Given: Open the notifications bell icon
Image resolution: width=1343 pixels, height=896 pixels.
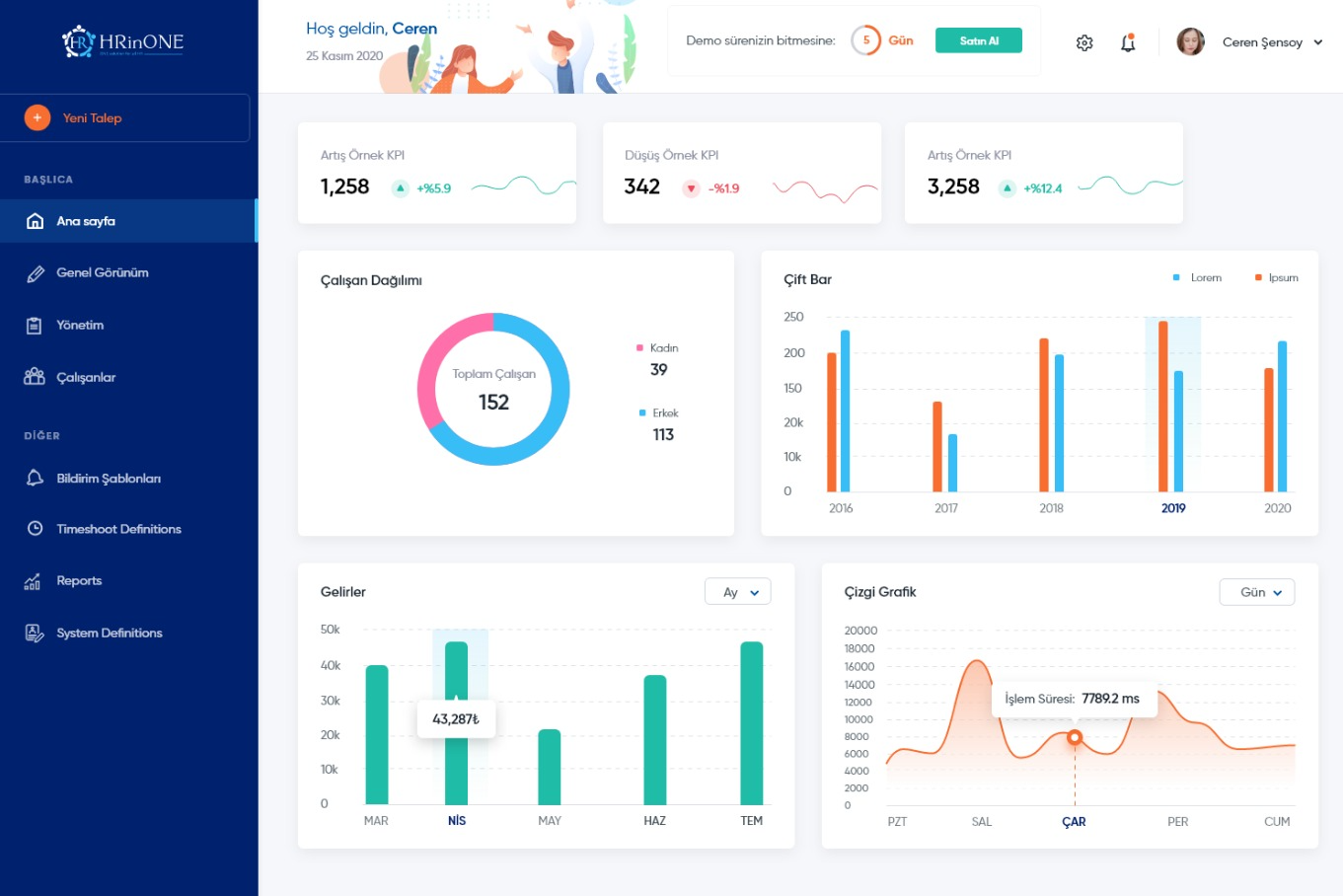Looking at the screenshot, I should coord(1128,42).
